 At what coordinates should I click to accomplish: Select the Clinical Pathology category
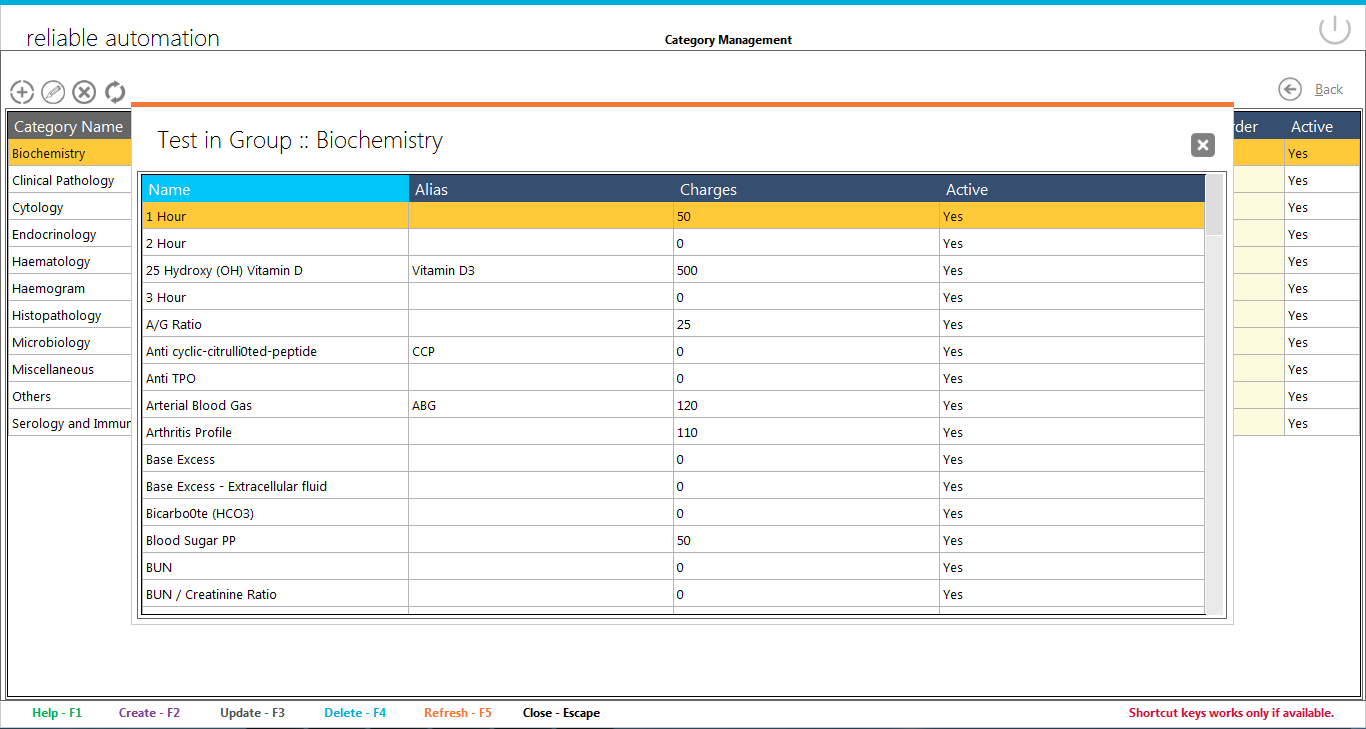[70, 180]
